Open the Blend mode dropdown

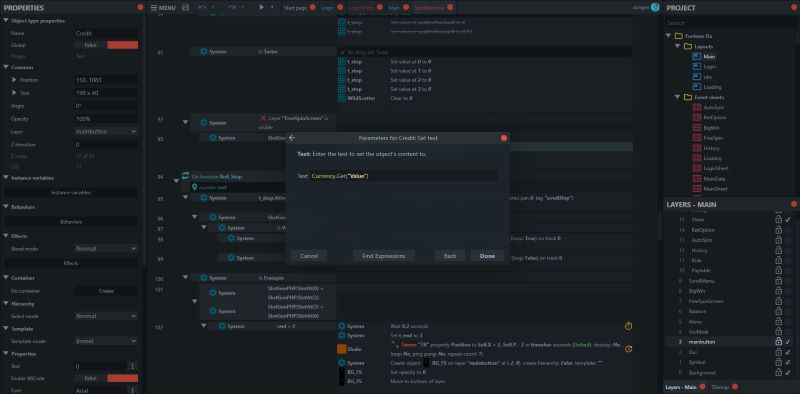pos(106,249)
